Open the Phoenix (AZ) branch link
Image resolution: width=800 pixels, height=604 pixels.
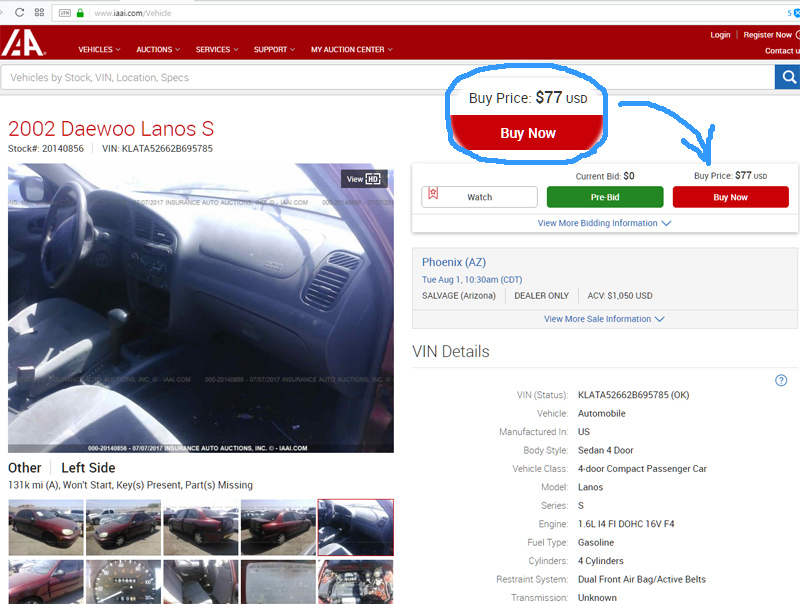(453, 262)
